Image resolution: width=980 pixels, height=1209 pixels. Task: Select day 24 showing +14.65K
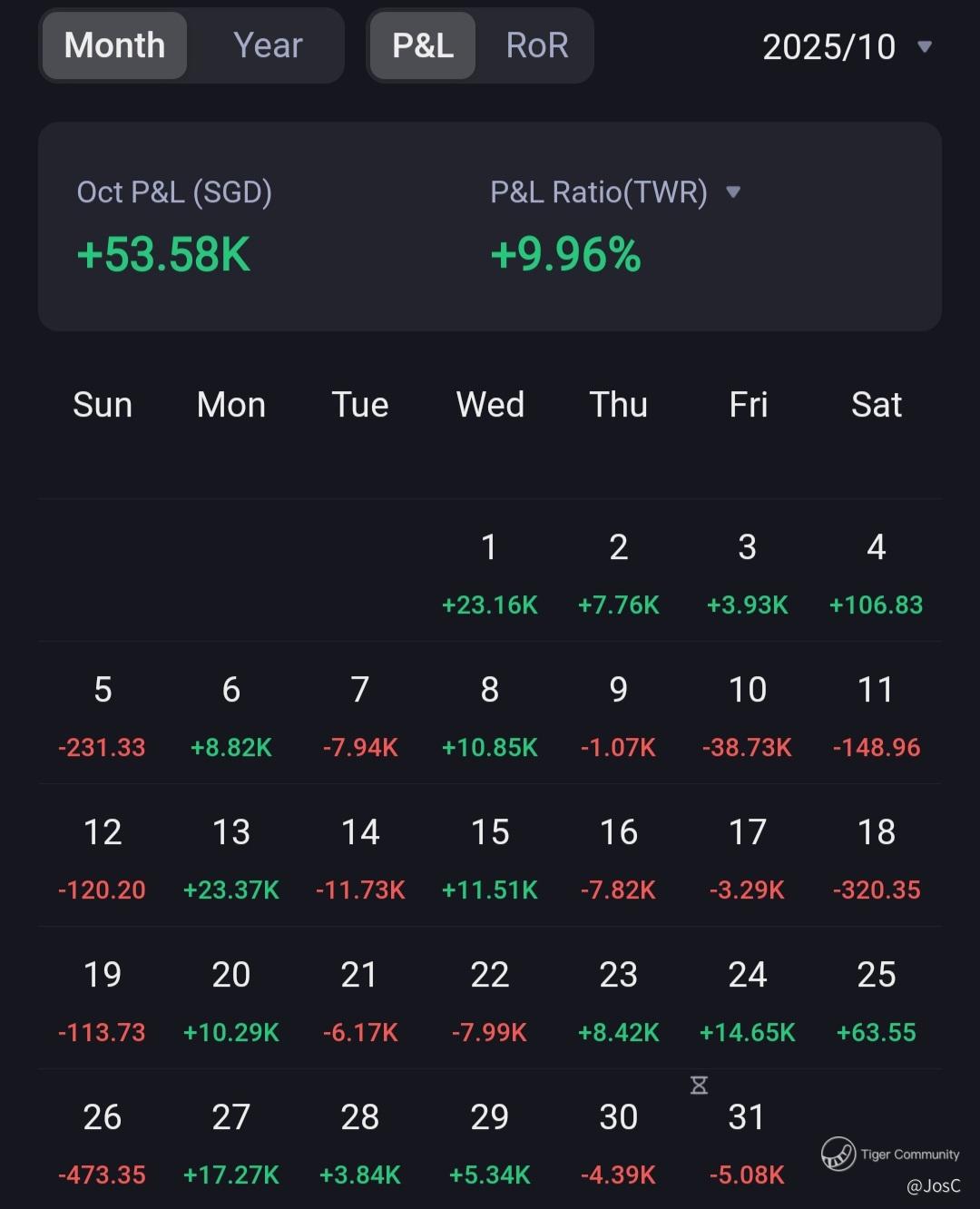(x=747, y=1001)
